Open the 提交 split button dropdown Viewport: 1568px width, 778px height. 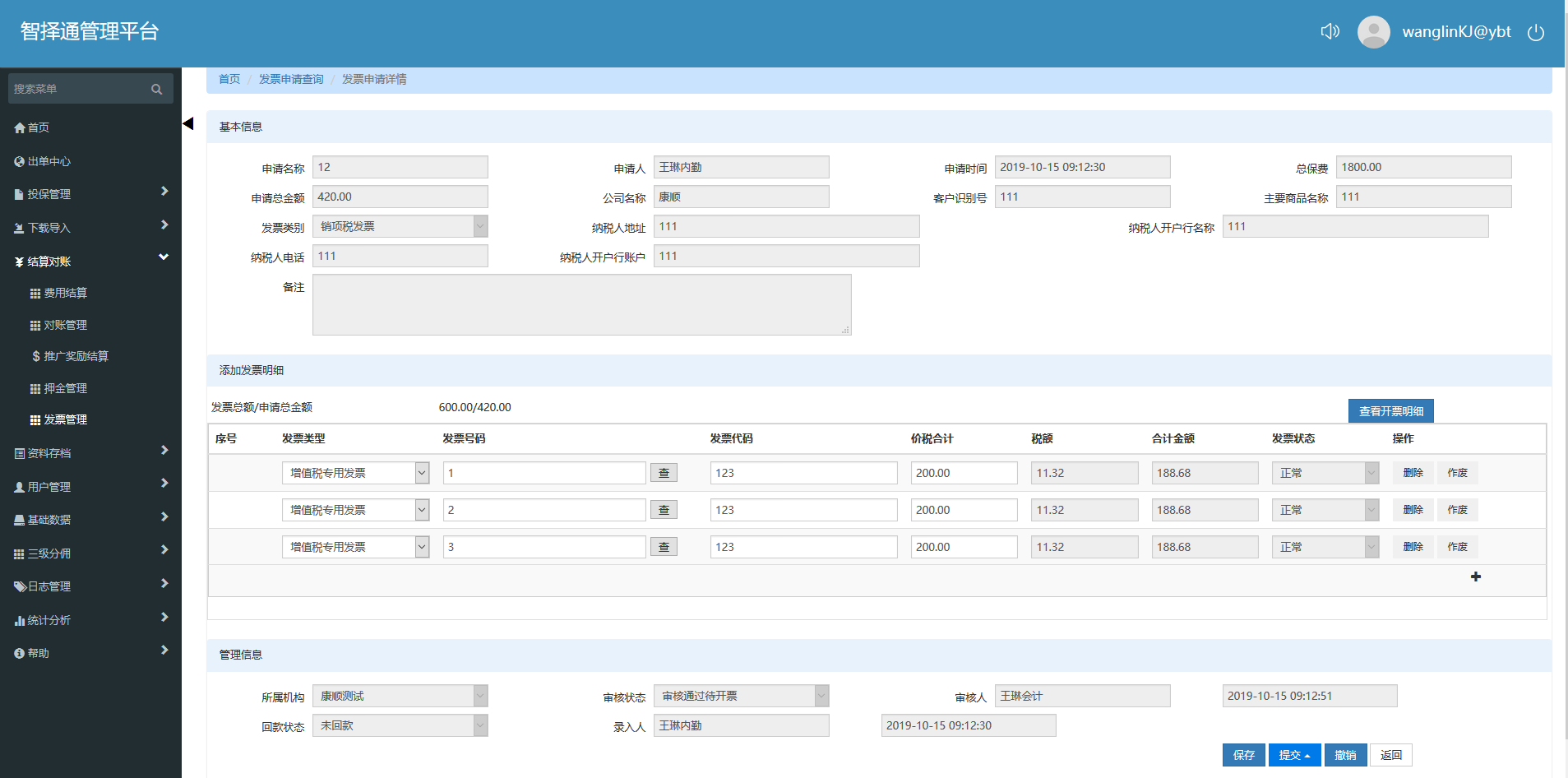[x=1294, y=755]
